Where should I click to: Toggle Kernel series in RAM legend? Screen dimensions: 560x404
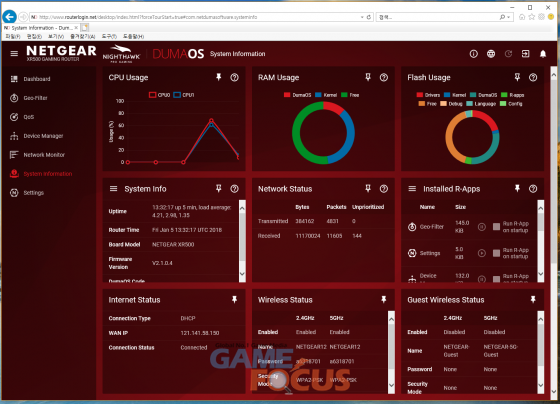click(x=326, y=95)
